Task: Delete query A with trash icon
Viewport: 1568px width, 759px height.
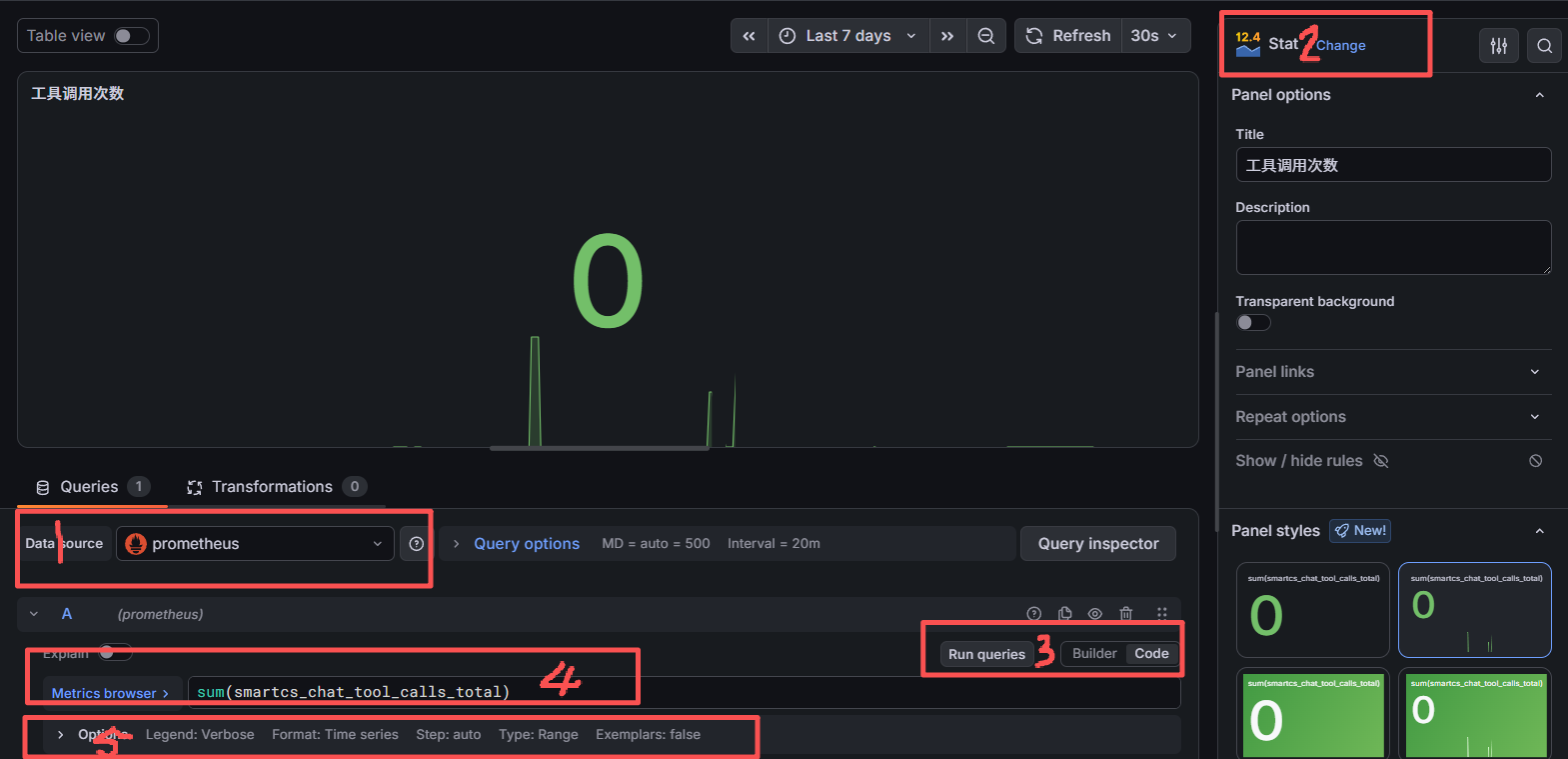Action: point(1126,614)
